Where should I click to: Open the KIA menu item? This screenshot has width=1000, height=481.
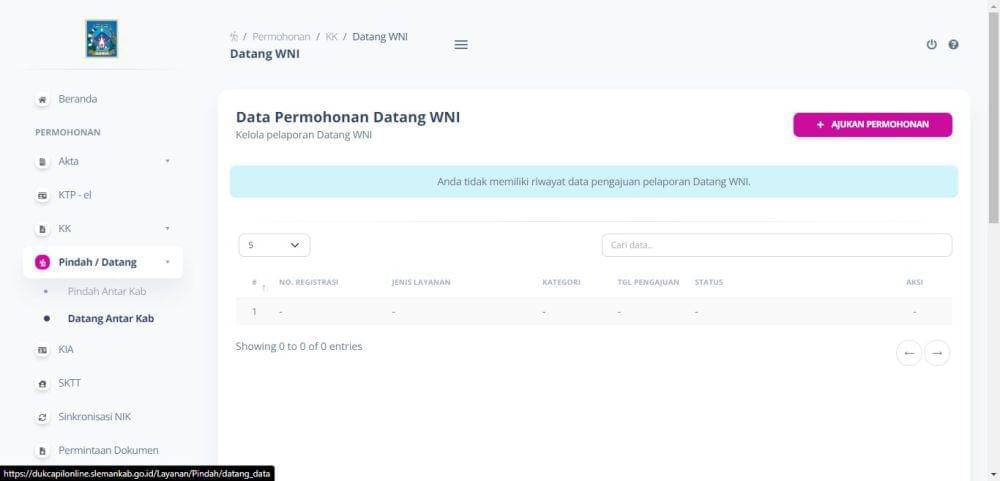[65, 350]
